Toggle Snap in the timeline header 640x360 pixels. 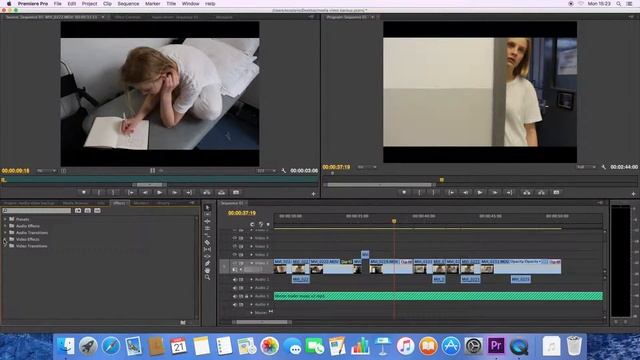pos(252,224)
